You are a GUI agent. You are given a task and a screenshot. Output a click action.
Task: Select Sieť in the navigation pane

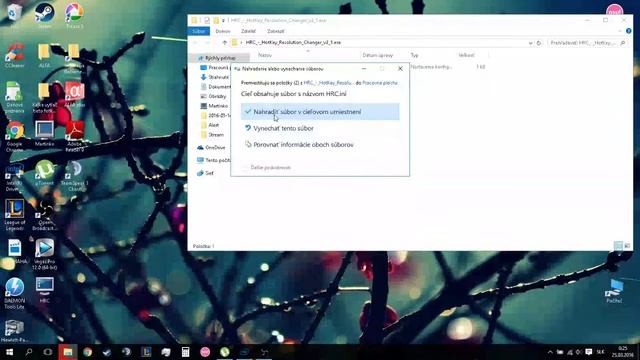(205, 173)
